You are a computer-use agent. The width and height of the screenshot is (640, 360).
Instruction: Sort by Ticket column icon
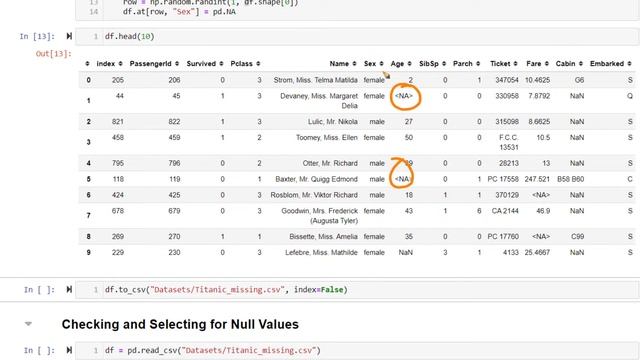(516, 64)
